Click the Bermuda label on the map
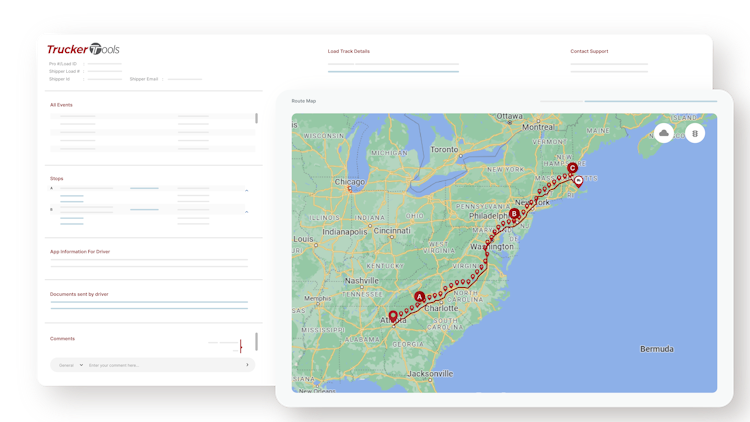Image resolution: width=750 pixels, height=422 pixels. point(657,349)
